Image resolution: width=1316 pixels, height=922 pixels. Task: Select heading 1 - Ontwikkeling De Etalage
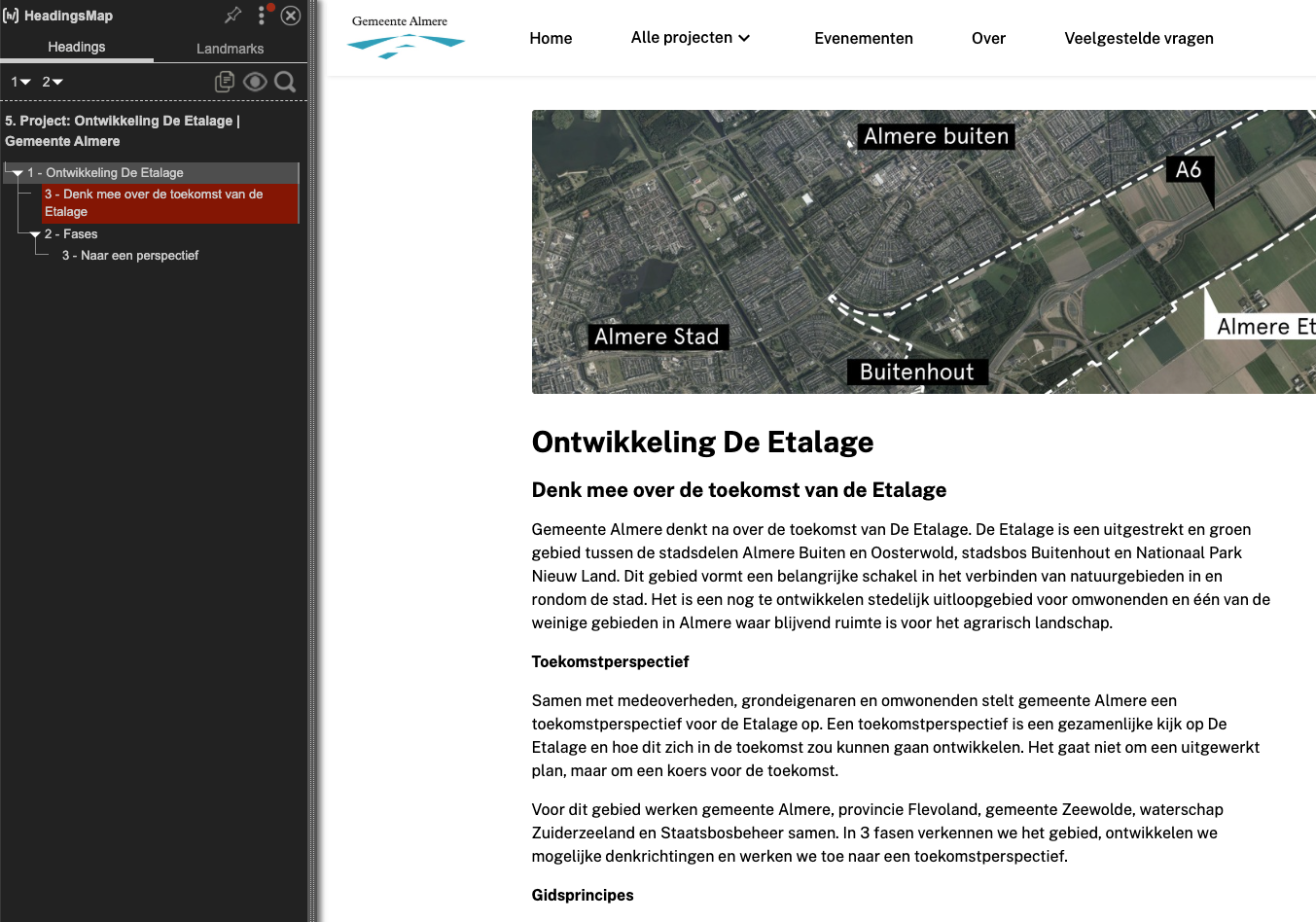(105, 173)
